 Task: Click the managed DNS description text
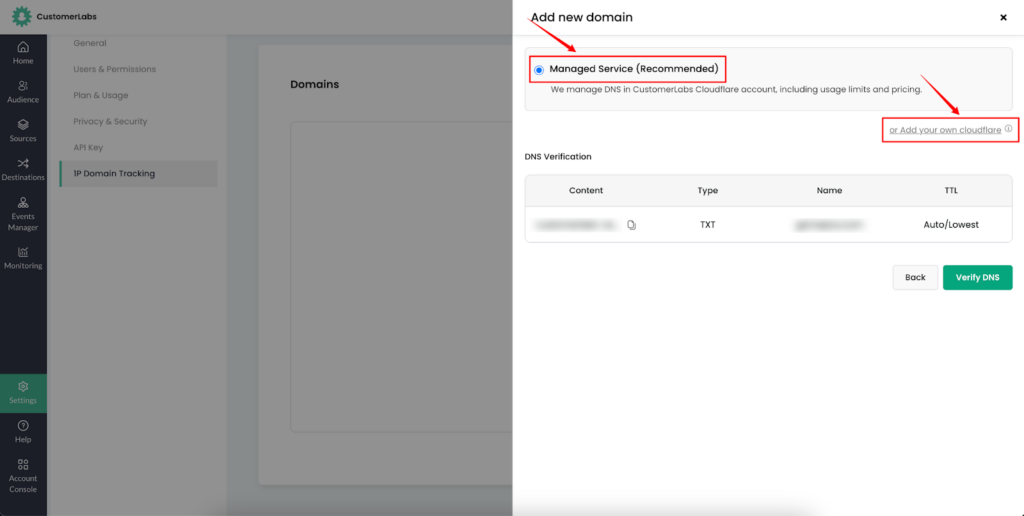coord(736,90)
